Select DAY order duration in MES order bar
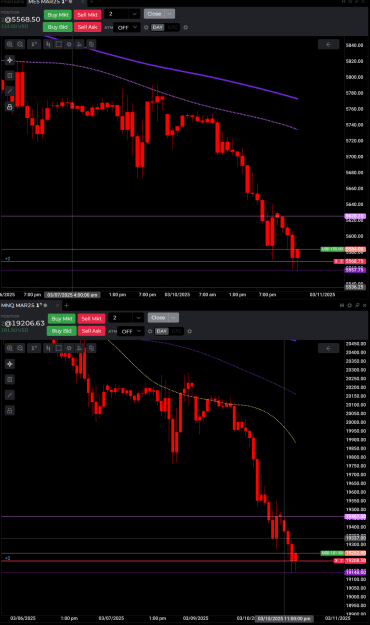370x625 pixels. [157, 28]
